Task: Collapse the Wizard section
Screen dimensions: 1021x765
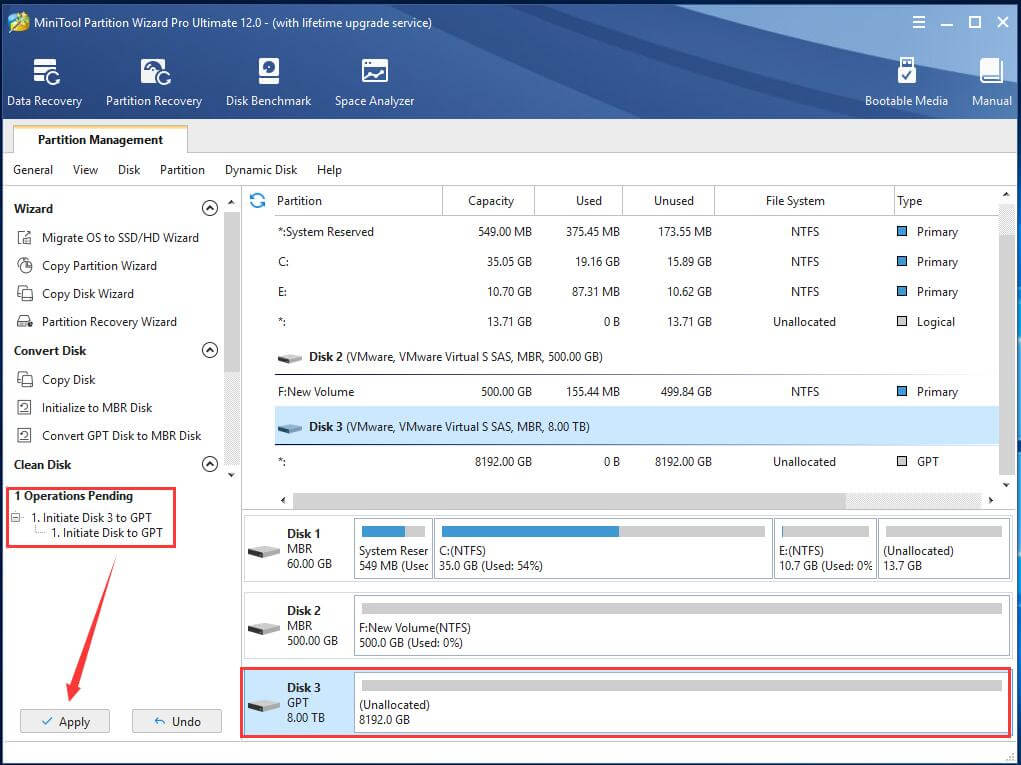Action: 210,208
